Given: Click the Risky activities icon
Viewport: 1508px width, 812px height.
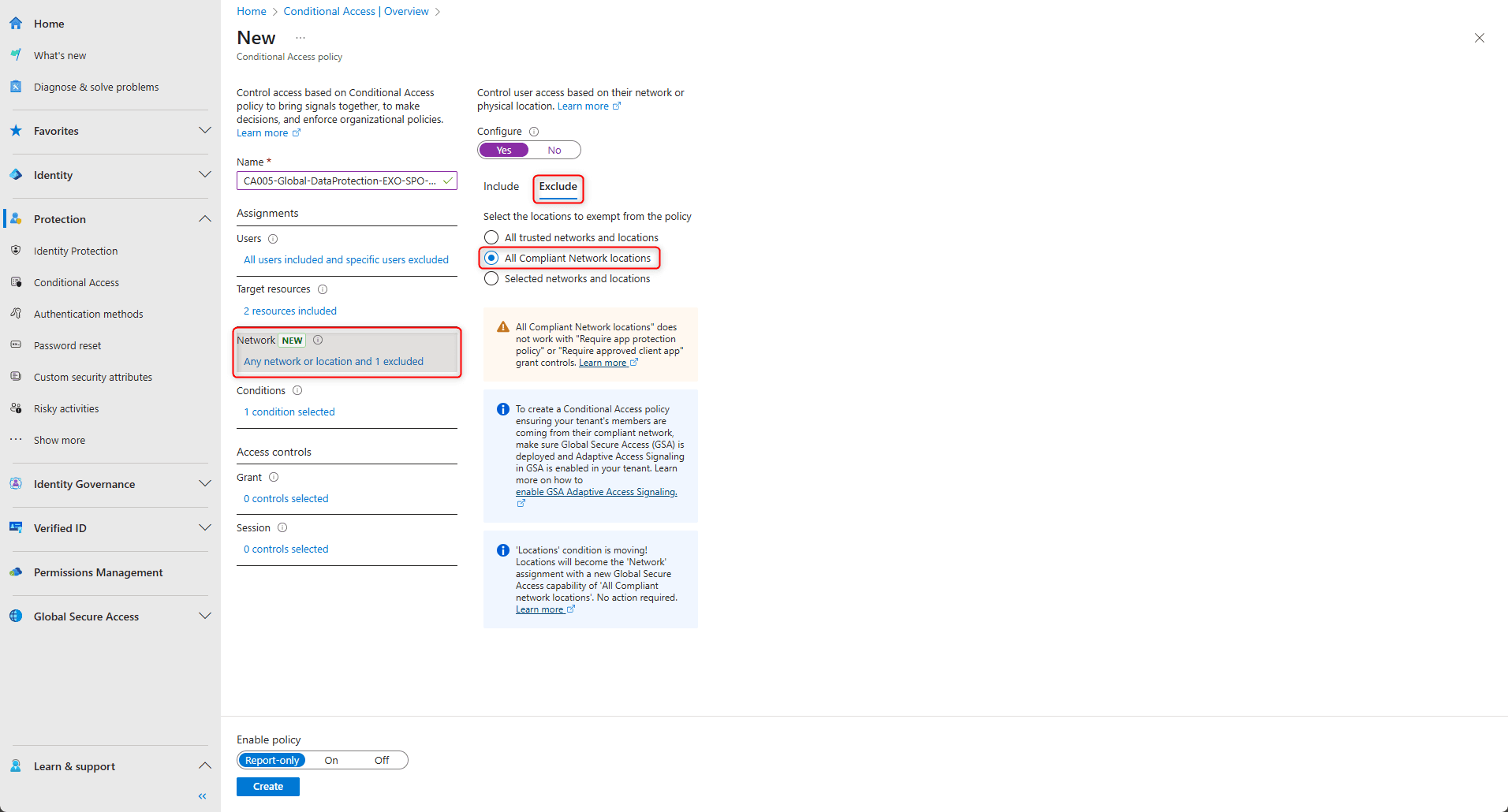Looking at the screenshot, I should [x=16, y=408].
